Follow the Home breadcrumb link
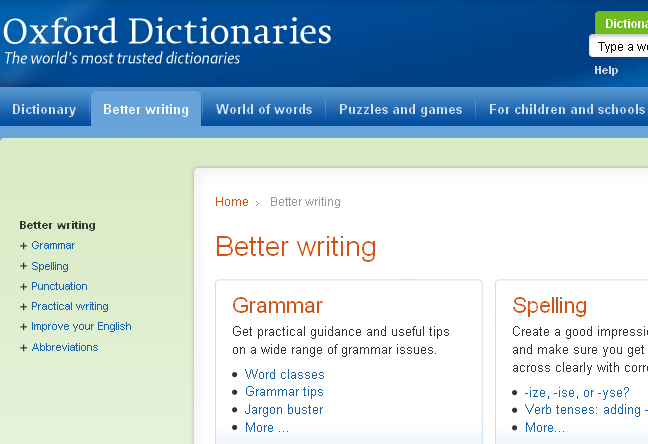 (232, 202)
